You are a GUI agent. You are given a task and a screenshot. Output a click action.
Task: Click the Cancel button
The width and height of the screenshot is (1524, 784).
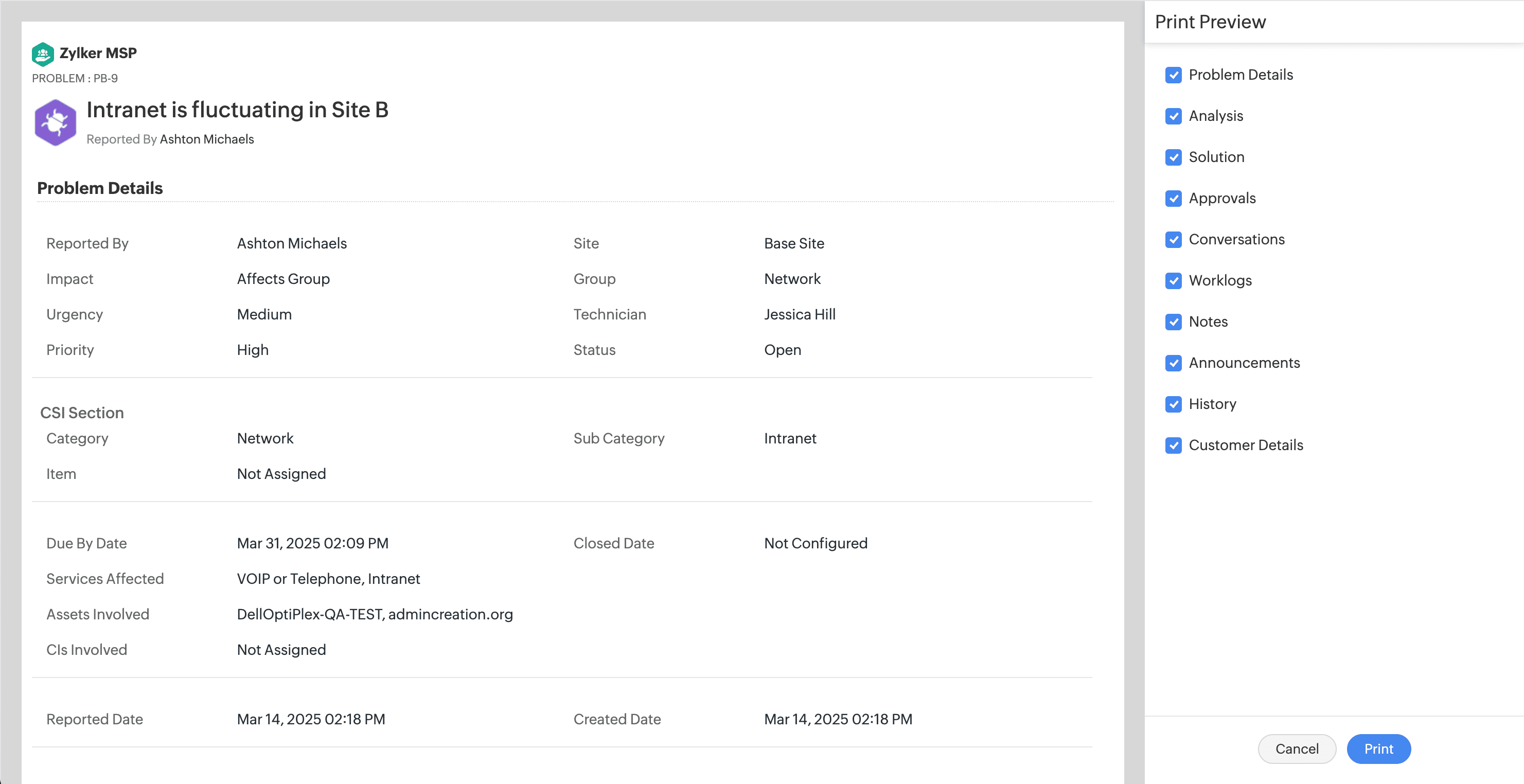point(1296,749)
